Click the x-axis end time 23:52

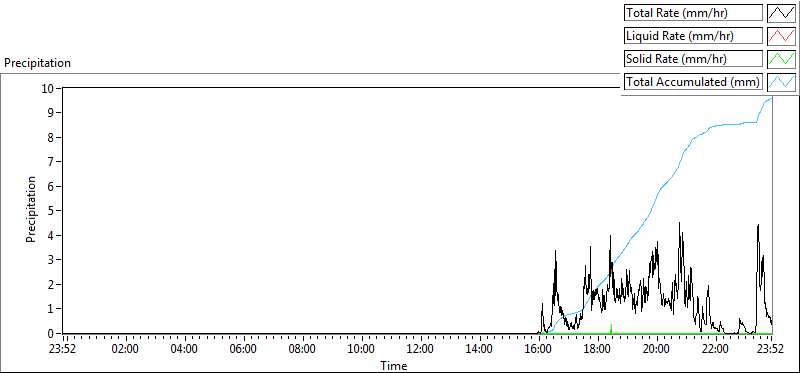(x=771, y=350)
